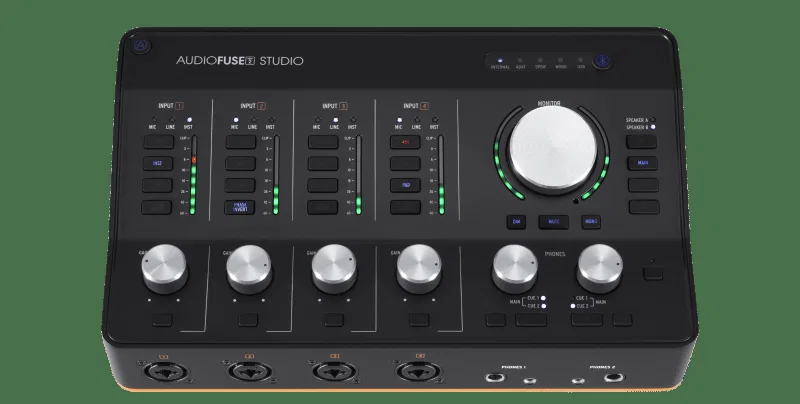800x404 pixels.
Task: Click the front combo jack for Input 2
Action: [x=249, y=372]
